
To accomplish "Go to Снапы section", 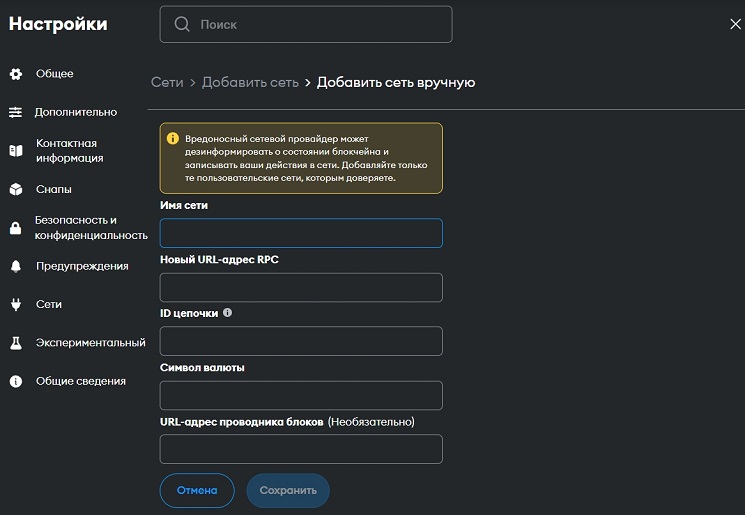I will (54, 189).
